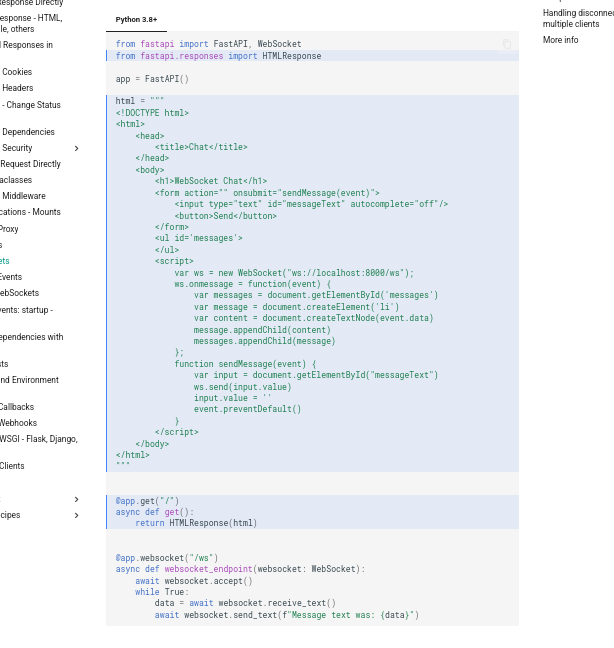Click the 'new WebSocket' localhost line

[294, 273]
